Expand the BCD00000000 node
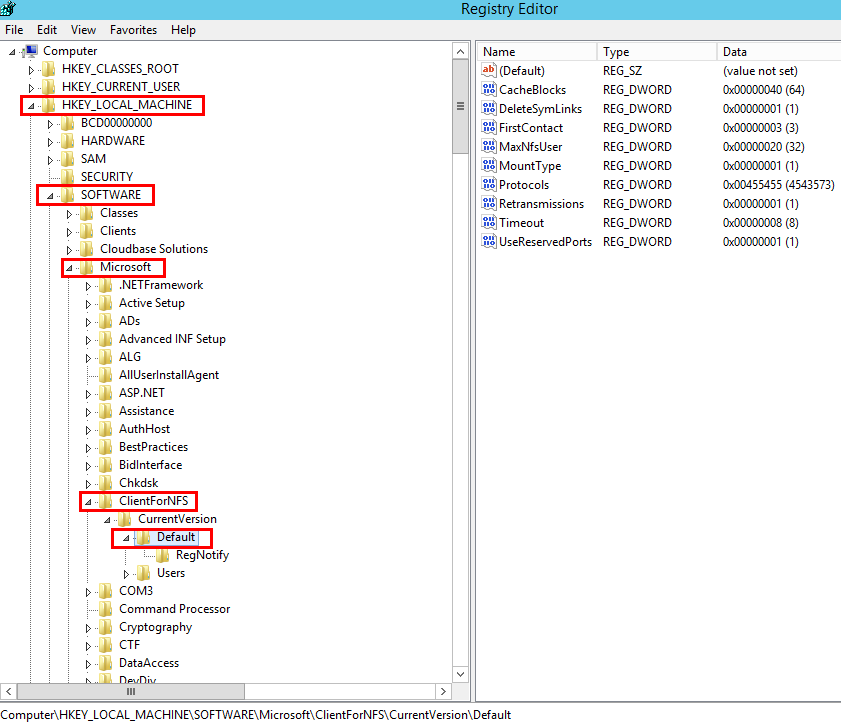 point(50,124)
